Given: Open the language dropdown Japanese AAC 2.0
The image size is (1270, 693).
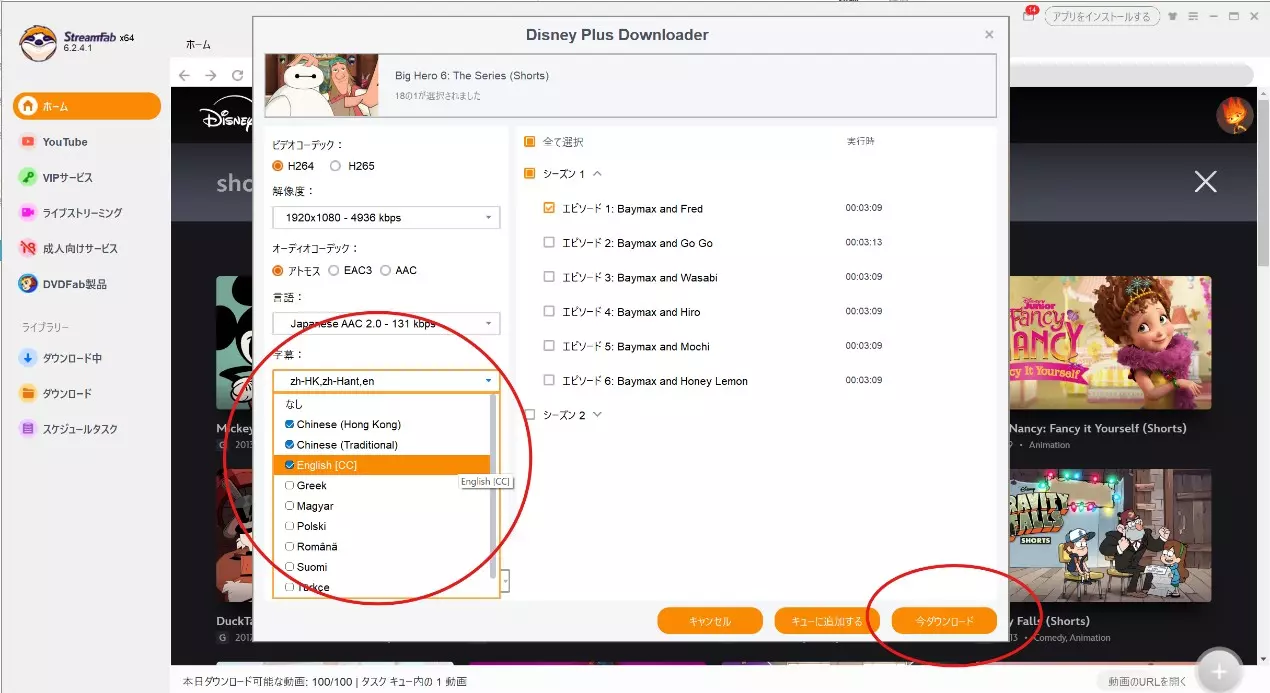Looking at the screenshot, I should pos(386,324).
